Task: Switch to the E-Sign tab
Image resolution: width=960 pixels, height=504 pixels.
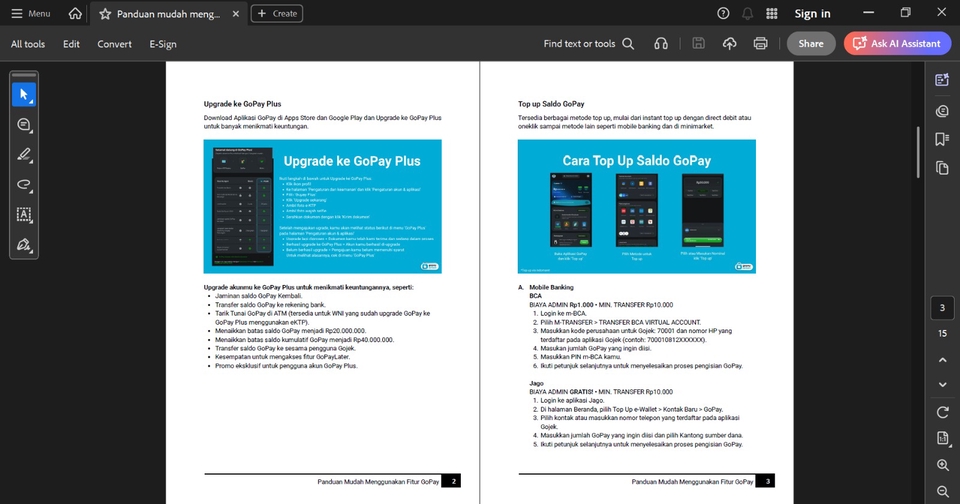Action: click(163, 44)
